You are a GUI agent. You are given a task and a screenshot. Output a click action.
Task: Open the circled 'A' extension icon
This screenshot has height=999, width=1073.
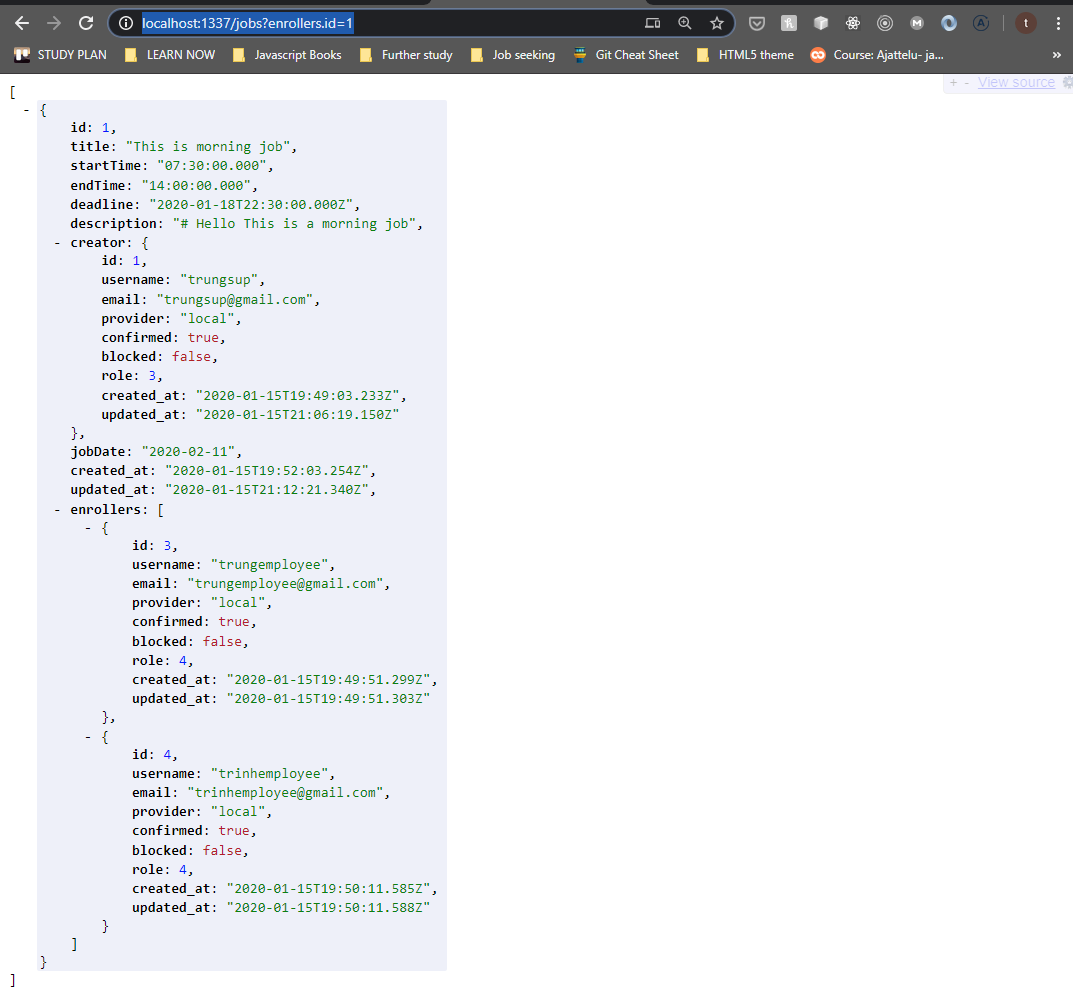pyautogui.click(x=981, y=23)
